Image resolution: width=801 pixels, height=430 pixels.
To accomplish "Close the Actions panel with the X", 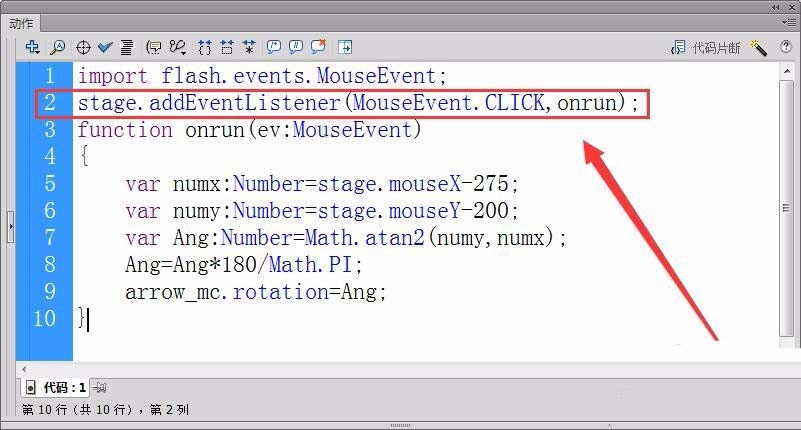I will [794, 7].
